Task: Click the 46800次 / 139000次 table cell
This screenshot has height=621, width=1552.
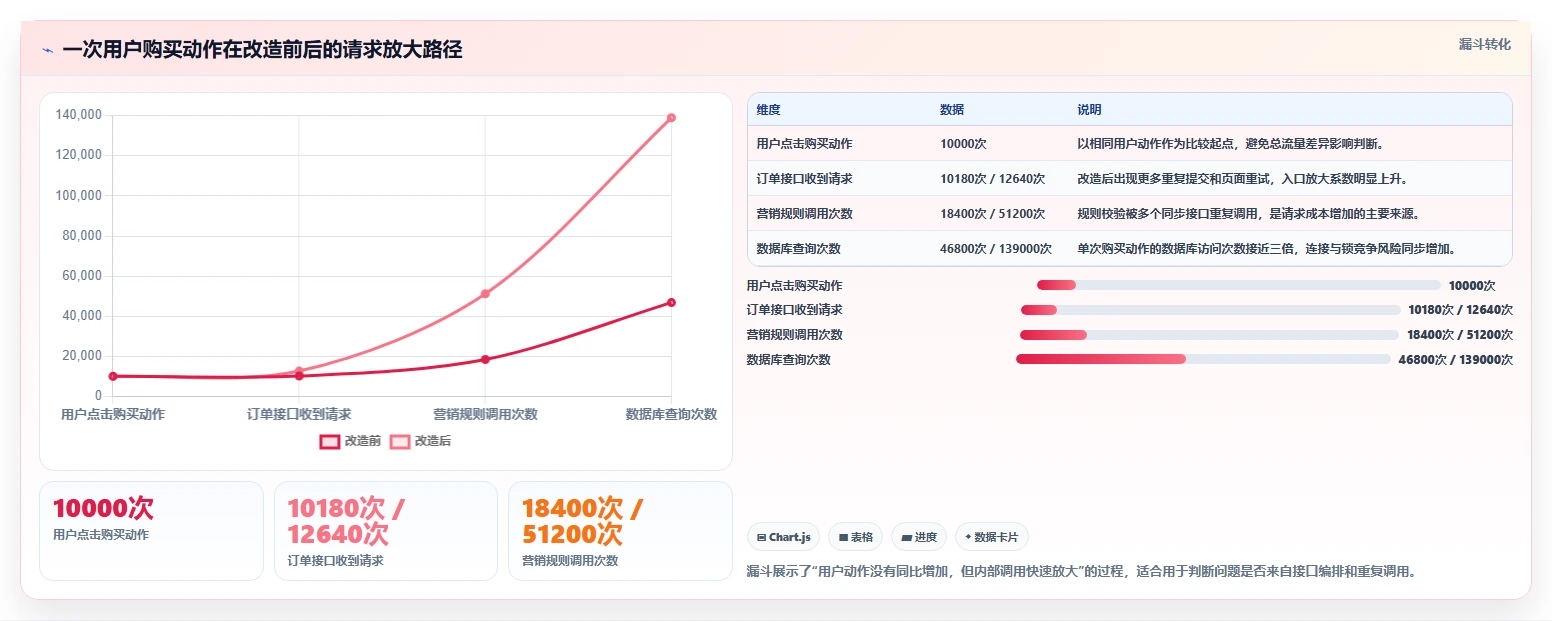Action: click(996, 248)
